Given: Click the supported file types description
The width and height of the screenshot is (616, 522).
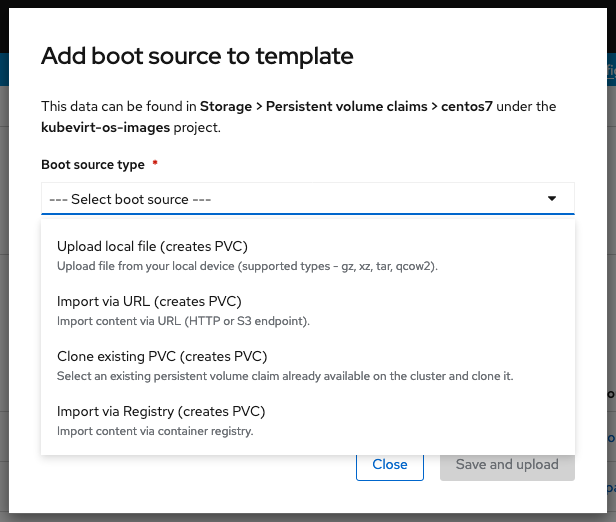Looking at the screenshot, I should (247, 266).
